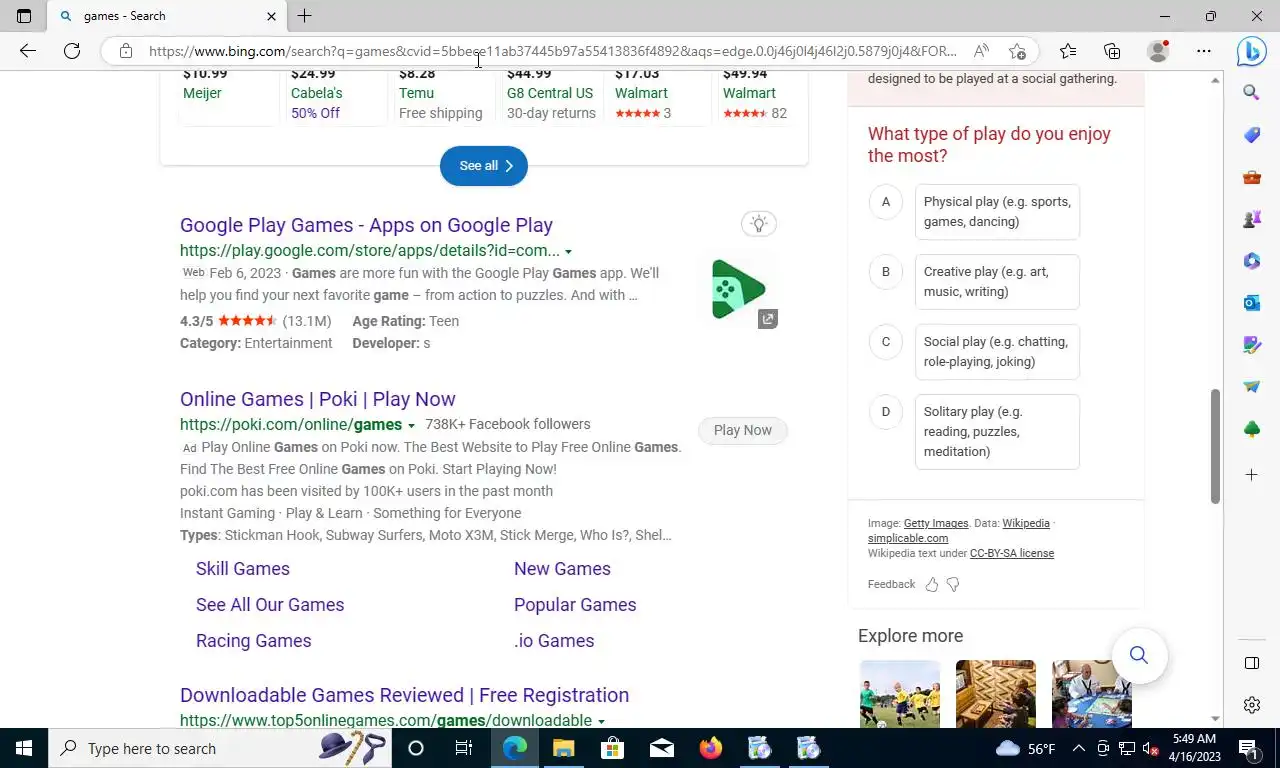Click the page vertical scrollbar thumb

[1216, 445]
